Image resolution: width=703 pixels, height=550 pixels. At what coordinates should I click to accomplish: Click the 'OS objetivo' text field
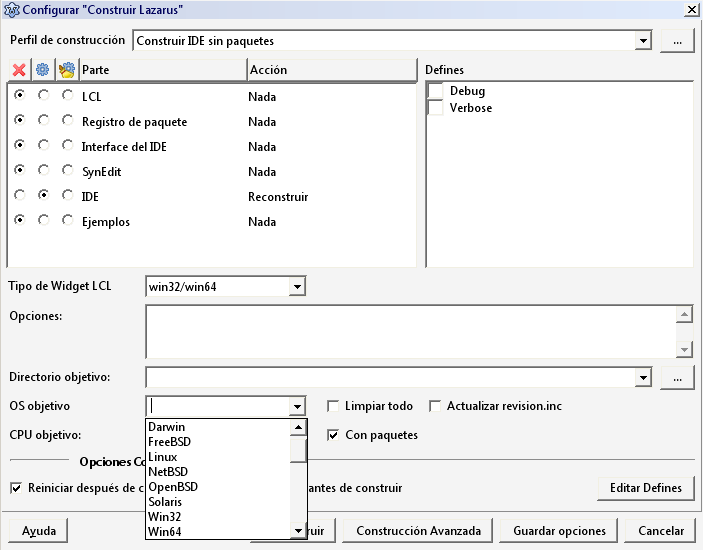pos(219,407)
